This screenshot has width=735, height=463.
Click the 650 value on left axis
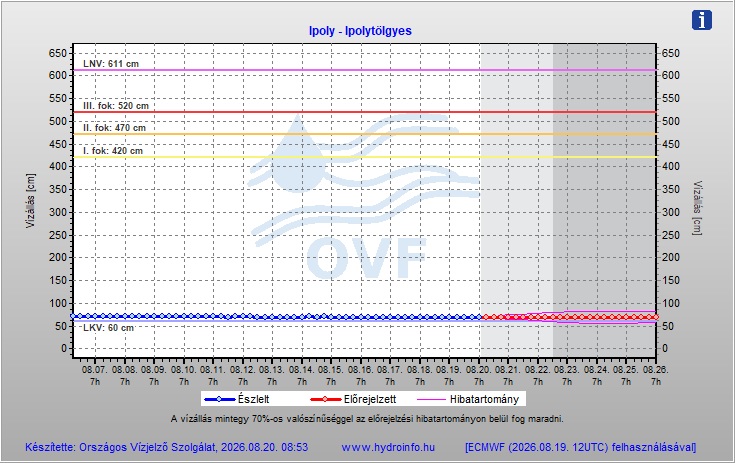(x=58, y=53)
